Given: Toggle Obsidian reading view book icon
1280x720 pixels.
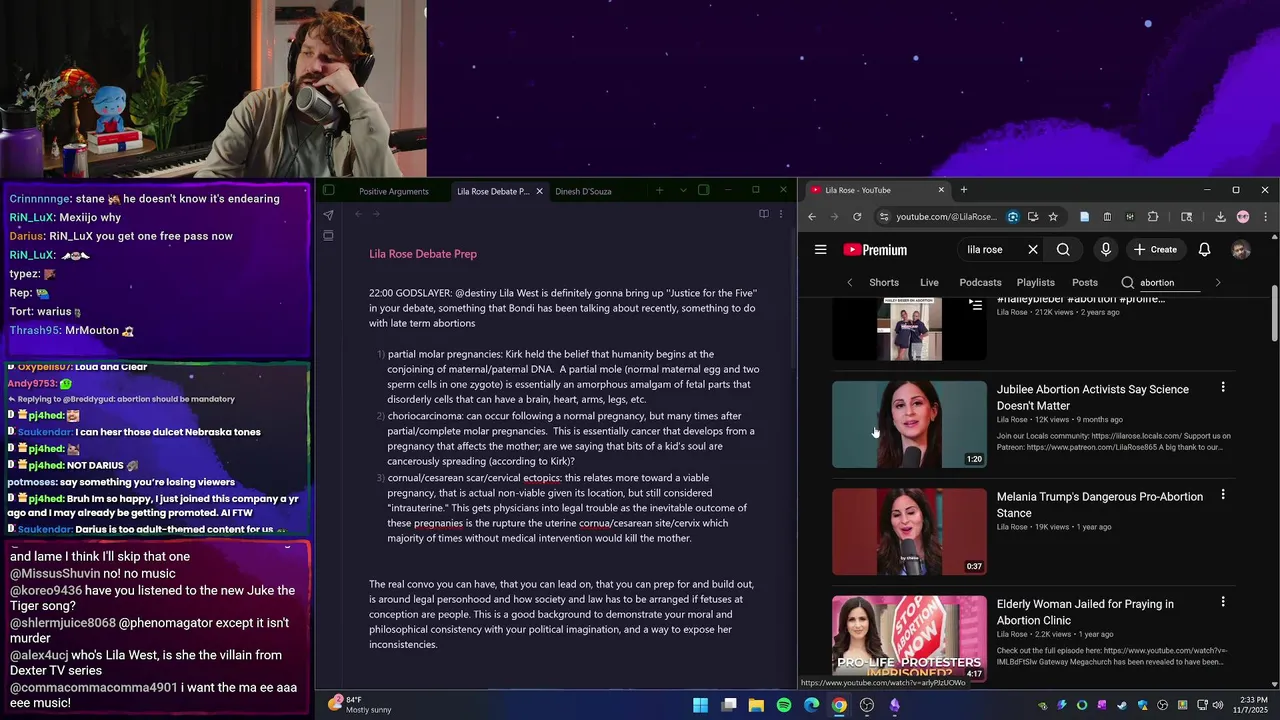Looking at the screenshot, I should click(x=763, y=214).
